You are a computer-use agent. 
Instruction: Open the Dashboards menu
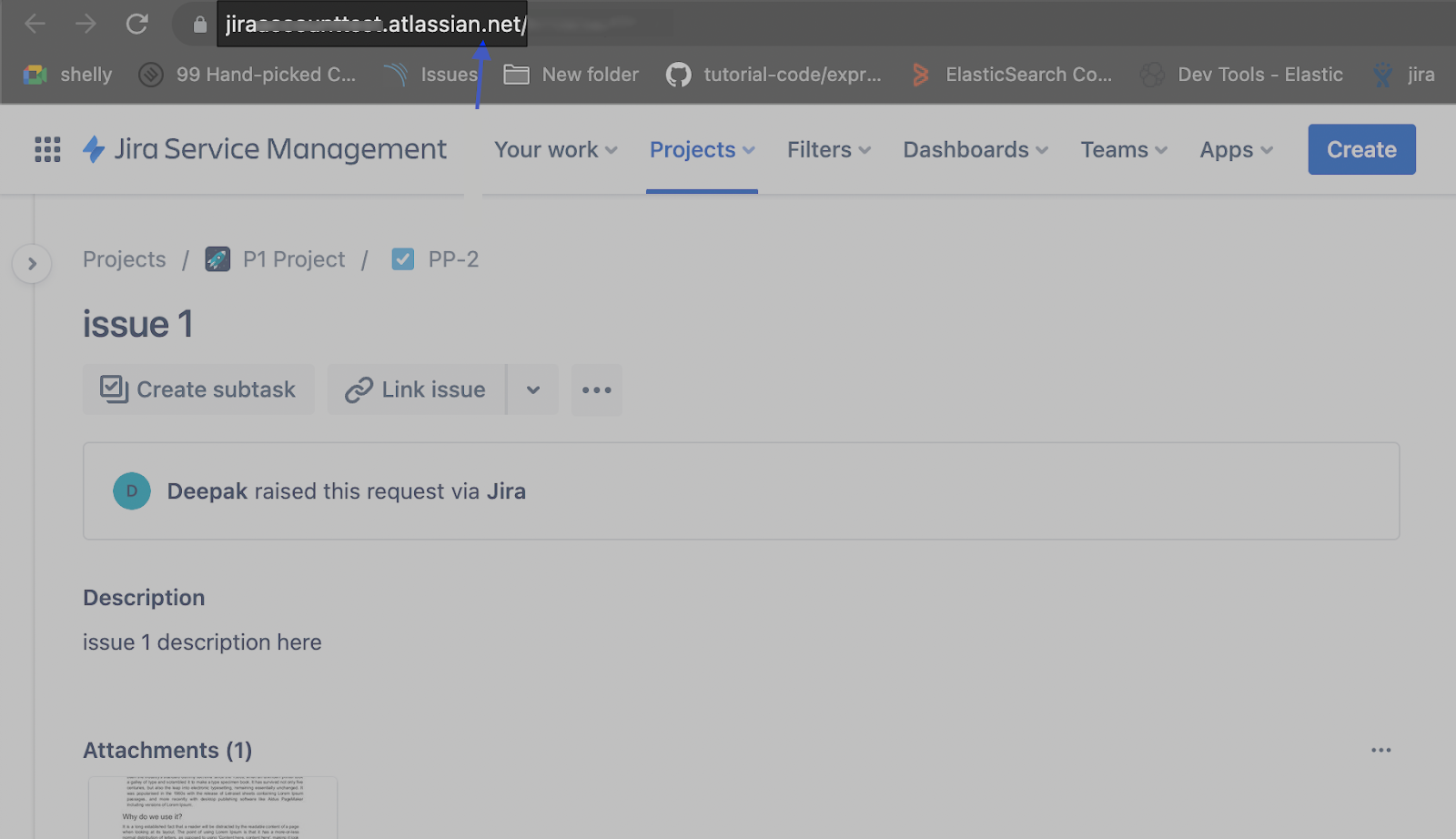pyautogui.click(x=975, y=150)
